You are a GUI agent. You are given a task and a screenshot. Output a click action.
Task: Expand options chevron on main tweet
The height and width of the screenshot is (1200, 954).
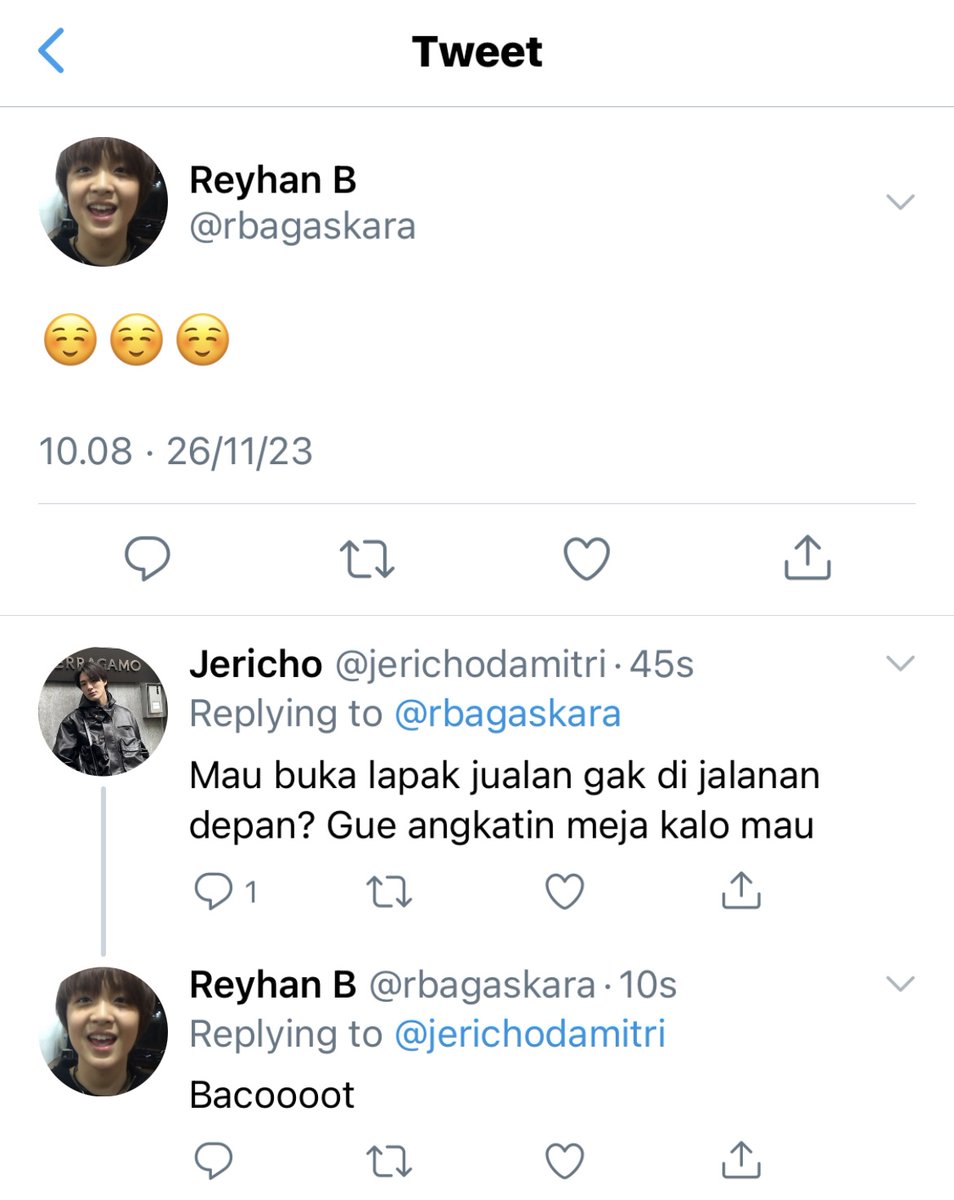[901, 202]
